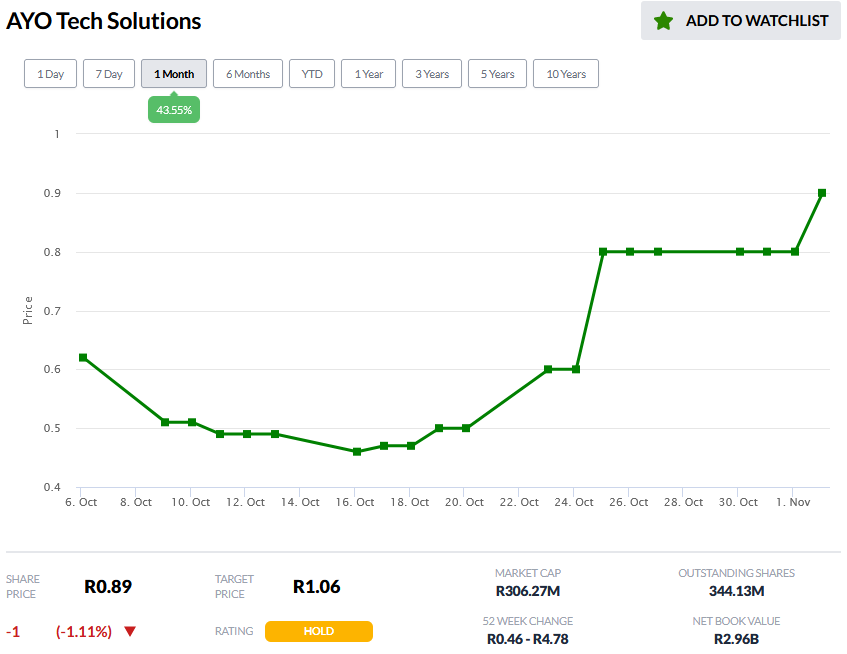Click the R306.27M market cap value
This screenshot has width=847, height=654.
(x=528, y=591)
